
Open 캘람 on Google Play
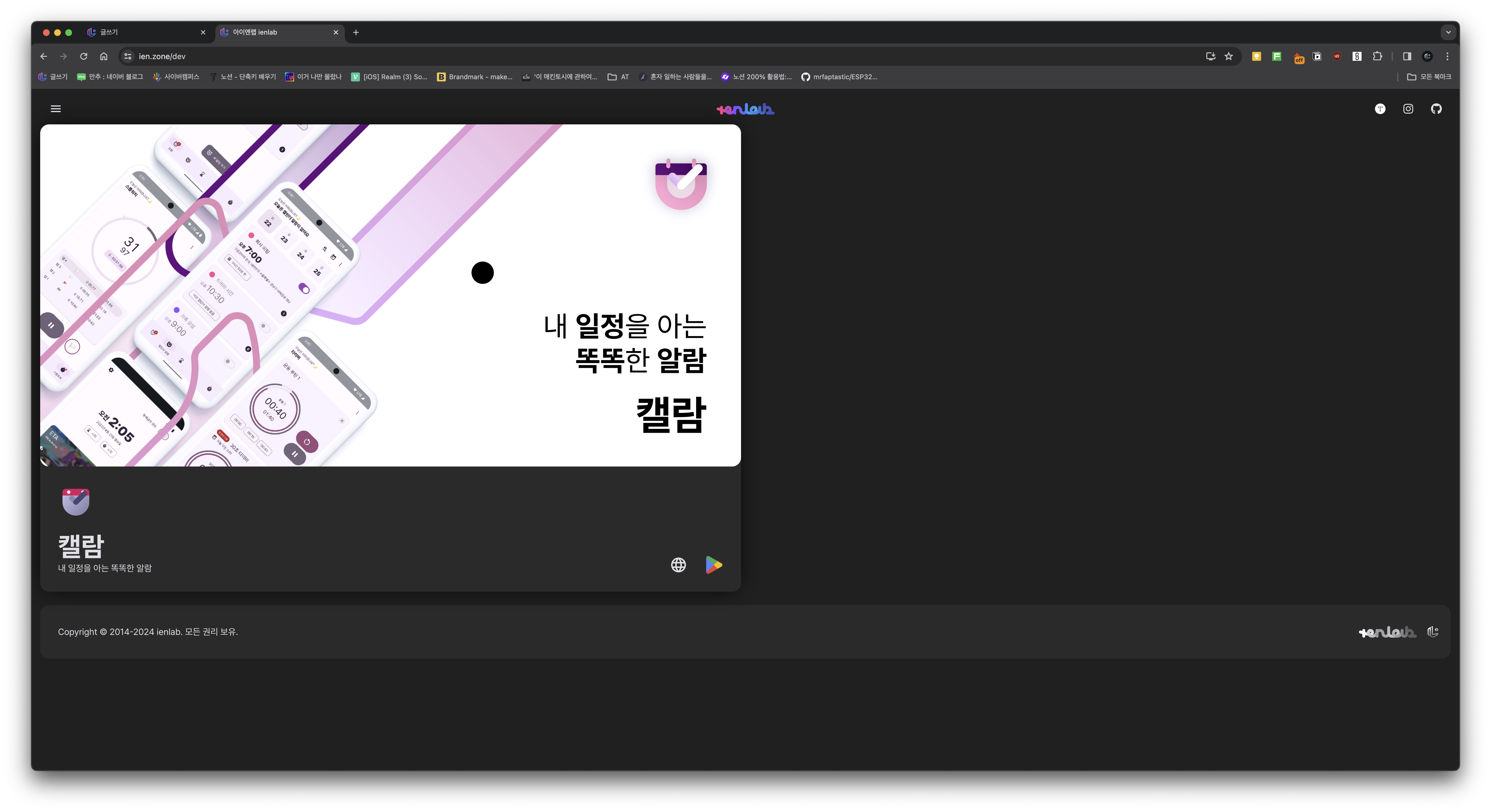(x=714, y=564)
